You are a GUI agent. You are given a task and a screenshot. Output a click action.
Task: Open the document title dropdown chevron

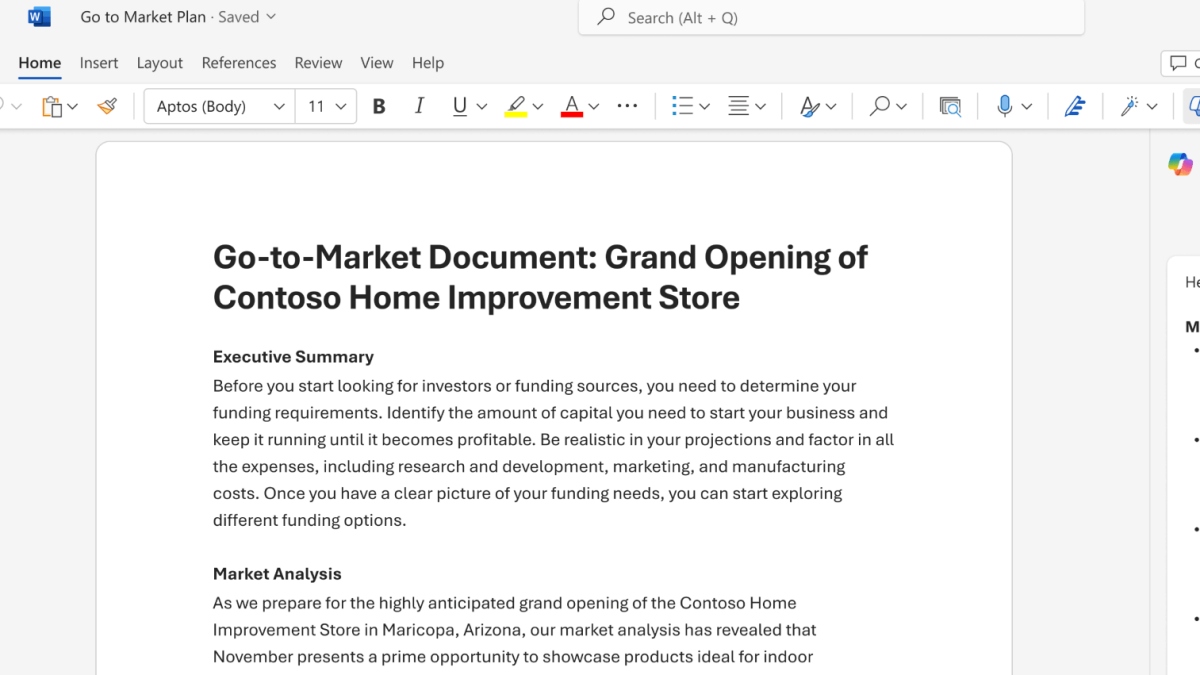[x=271, y=17]
